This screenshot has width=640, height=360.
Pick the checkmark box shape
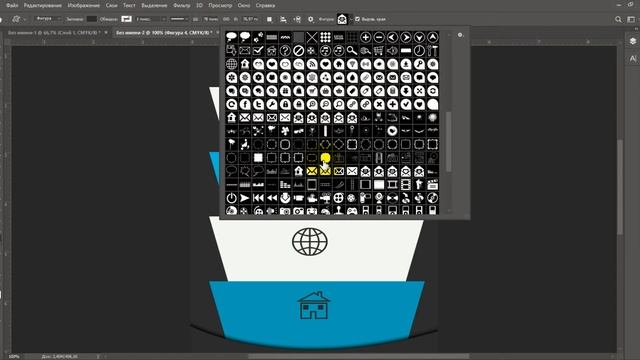(x=258, y=51)
